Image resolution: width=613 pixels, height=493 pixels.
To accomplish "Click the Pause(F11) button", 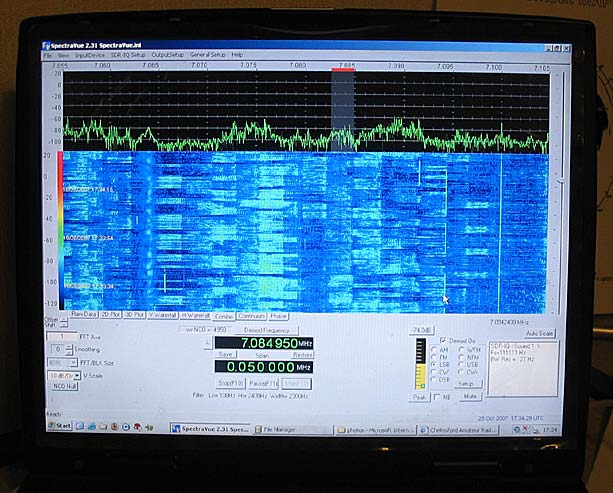I will coord(263,384).
